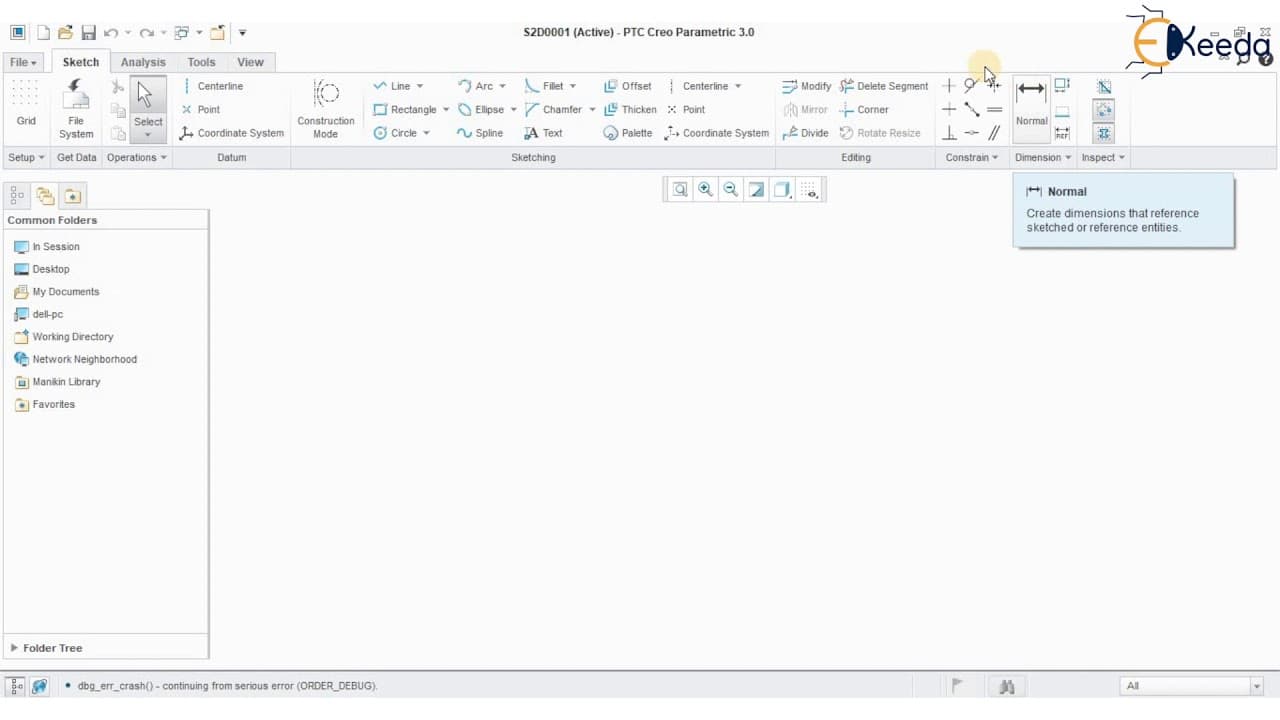1280x720 pixels.
Task: Toggle the browser display in status bar
Action: coord(39,686)
